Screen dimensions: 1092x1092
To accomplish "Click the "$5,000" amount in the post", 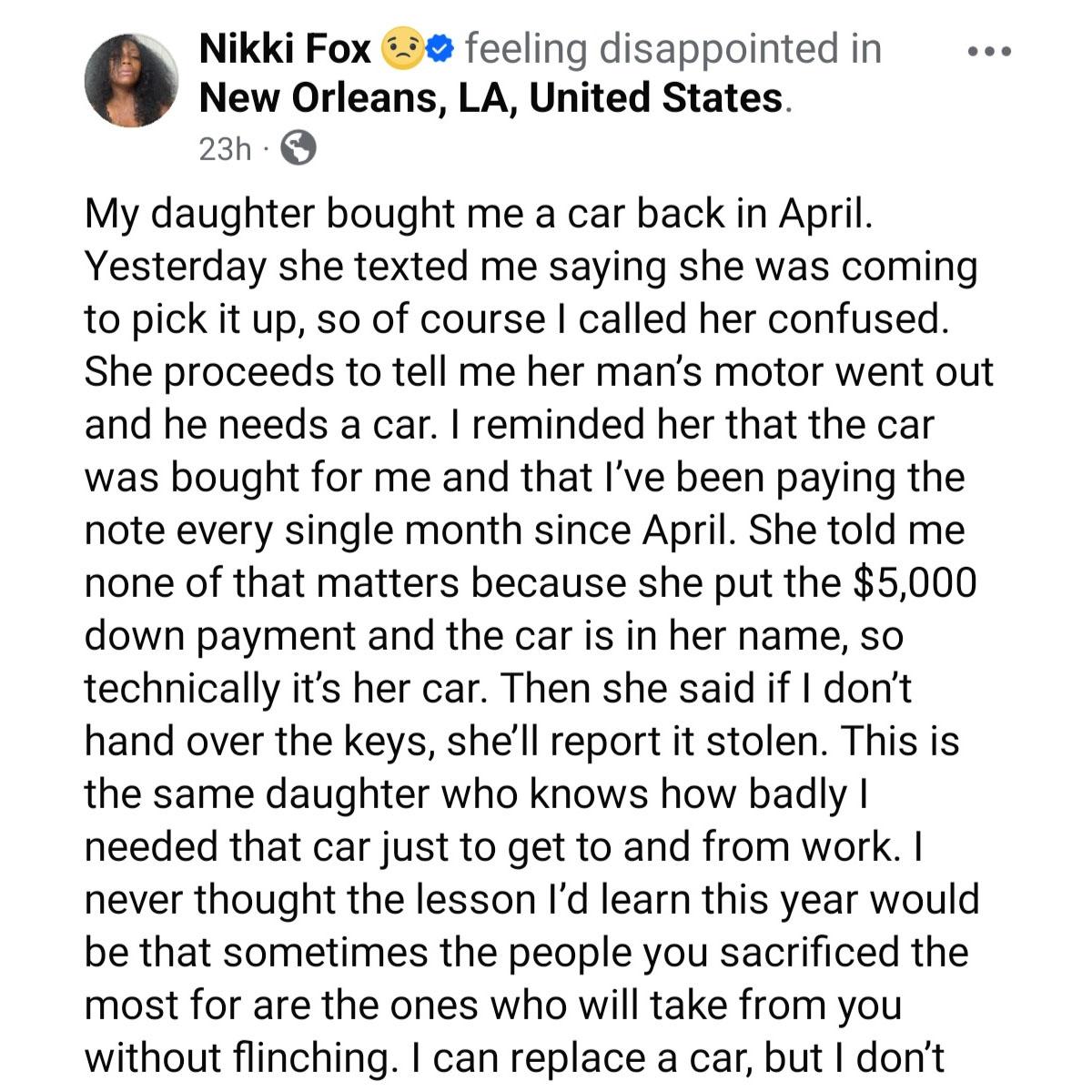I will pyautogui.click(x=914, y=583).
